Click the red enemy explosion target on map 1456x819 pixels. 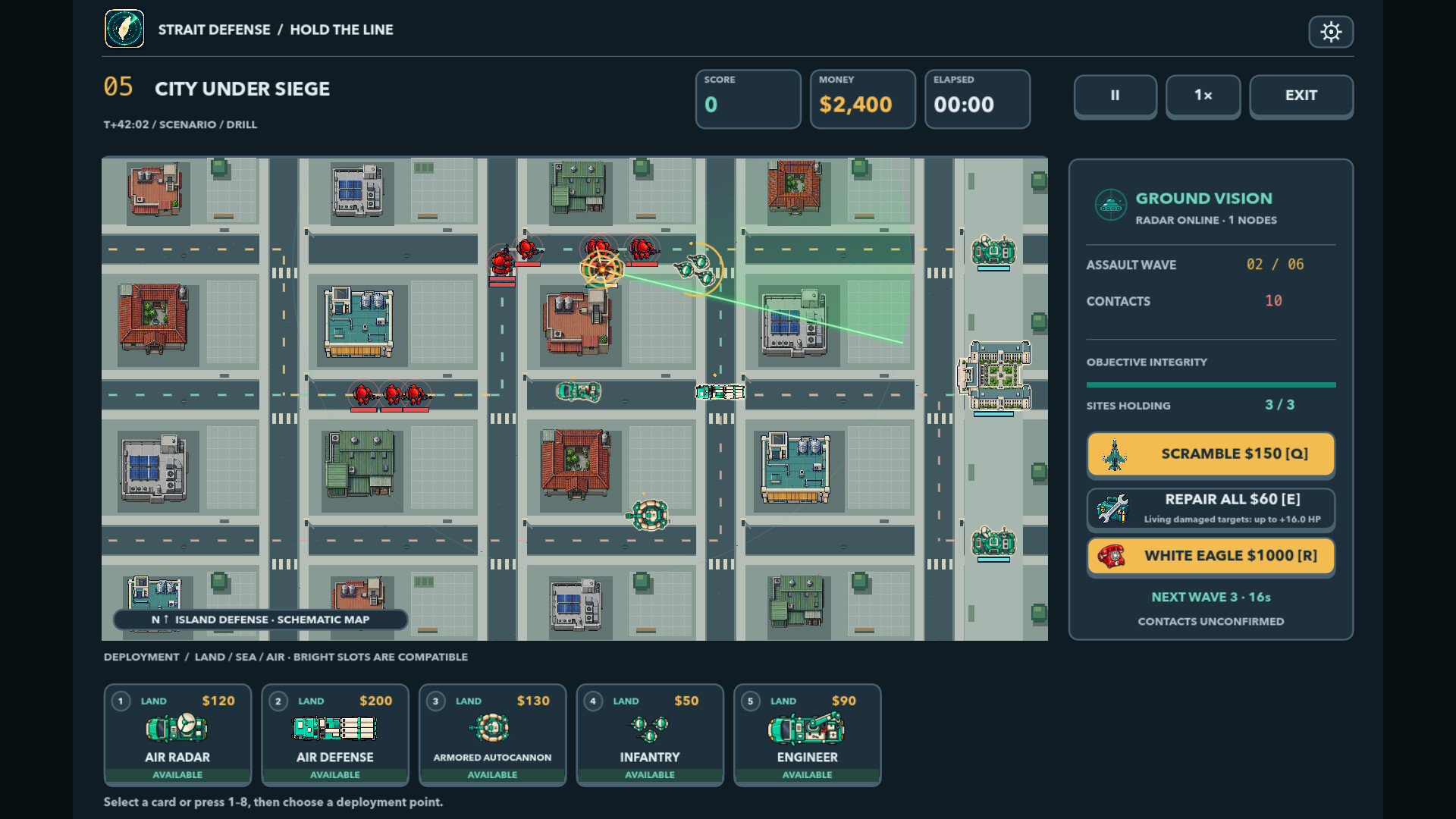pos(602,268)
